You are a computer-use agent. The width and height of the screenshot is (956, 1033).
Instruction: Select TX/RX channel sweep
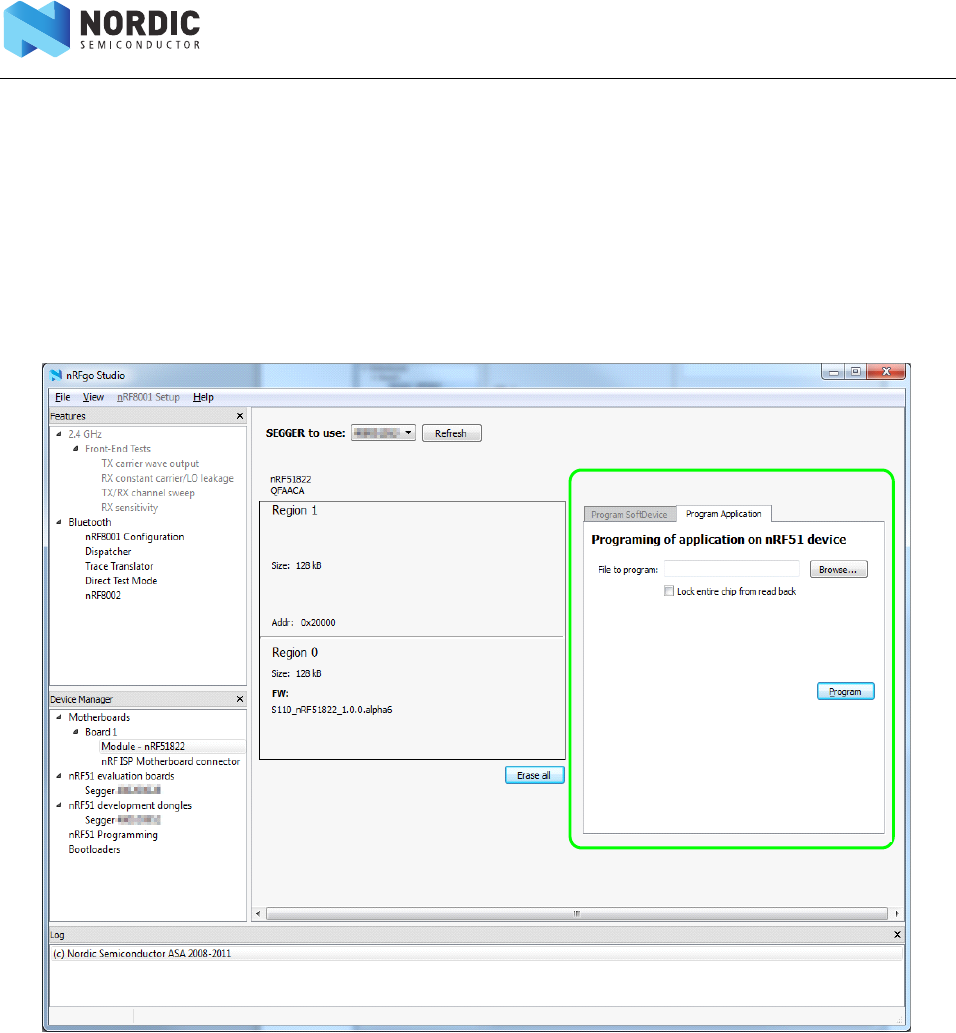click(148, 493)
